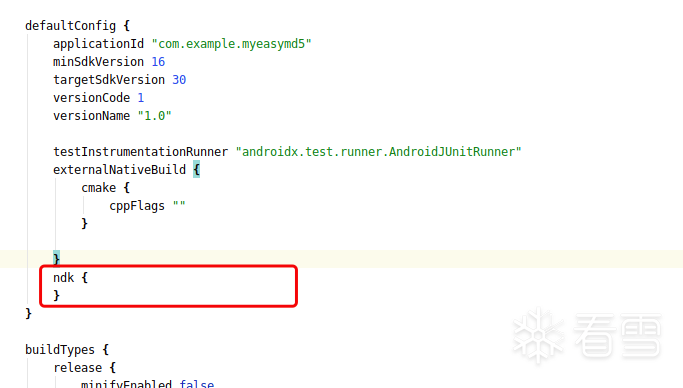Click the versionCode value 1
Screen dimensions: 683x388
coord(141,98)
